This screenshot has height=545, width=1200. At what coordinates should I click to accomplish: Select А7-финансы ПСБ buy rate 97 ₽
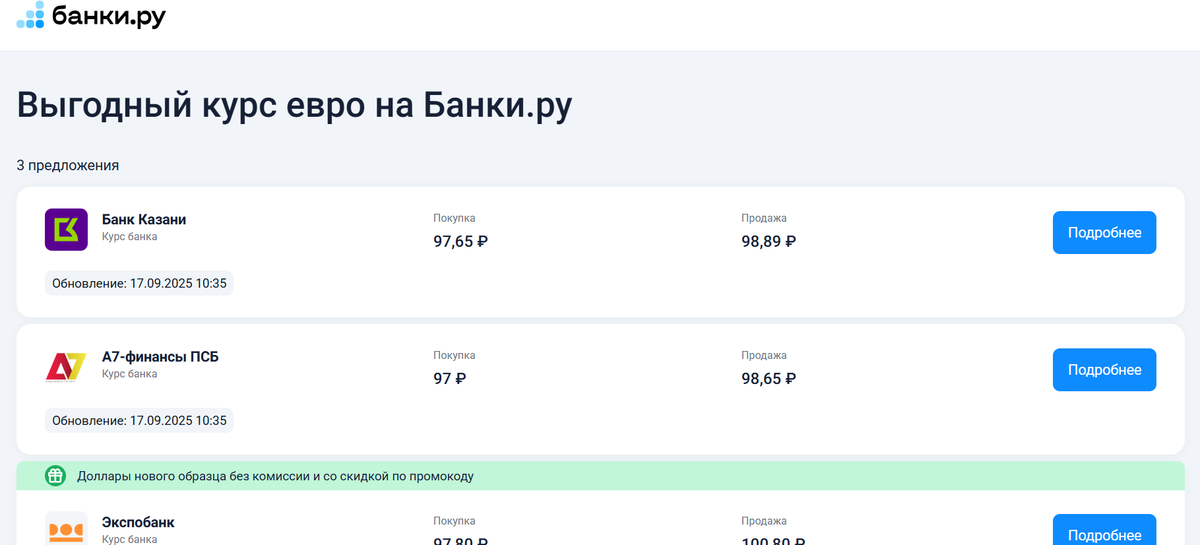click(x=449, y=378)
